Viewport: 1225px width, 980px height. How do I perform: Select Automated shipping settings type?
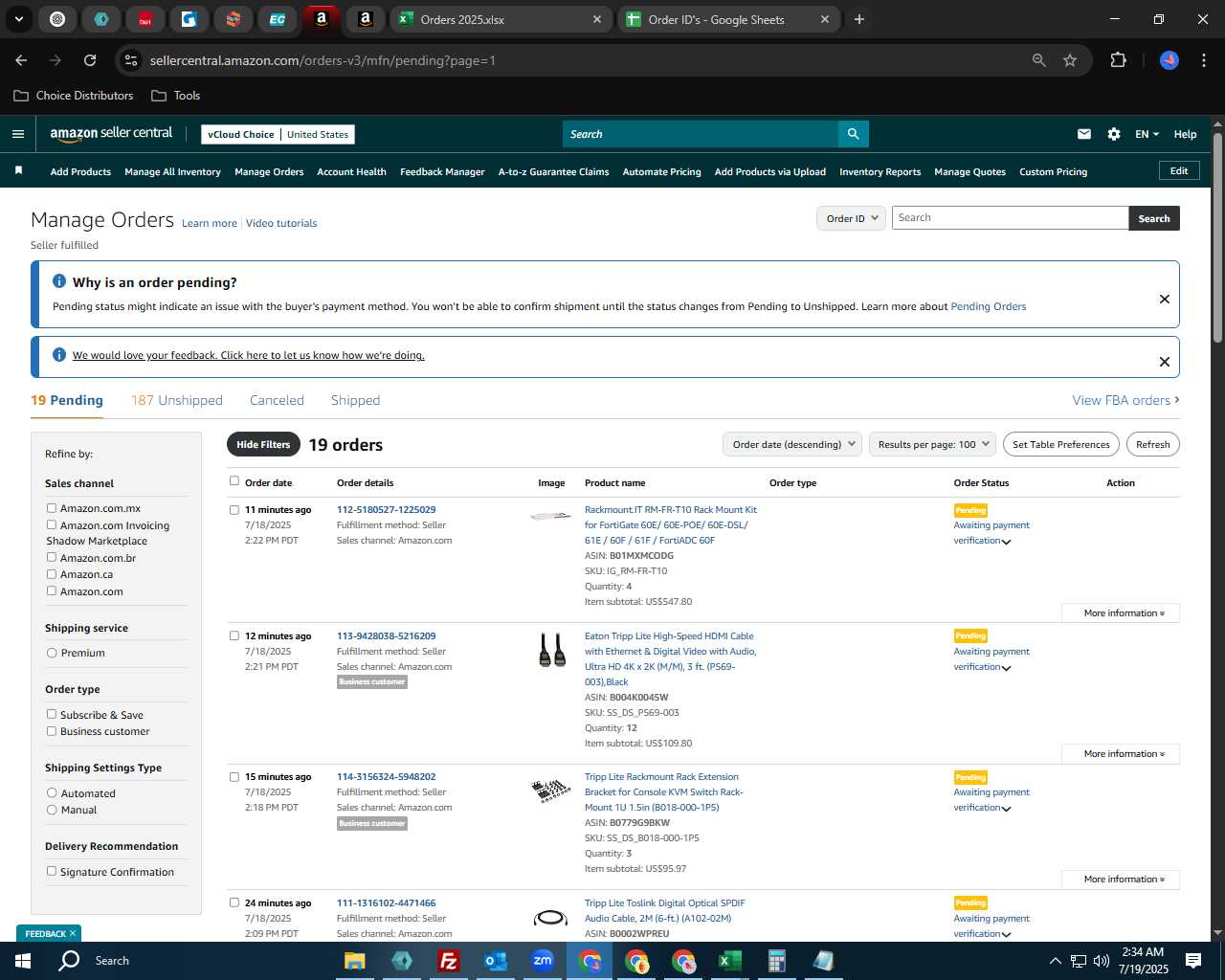52,792
